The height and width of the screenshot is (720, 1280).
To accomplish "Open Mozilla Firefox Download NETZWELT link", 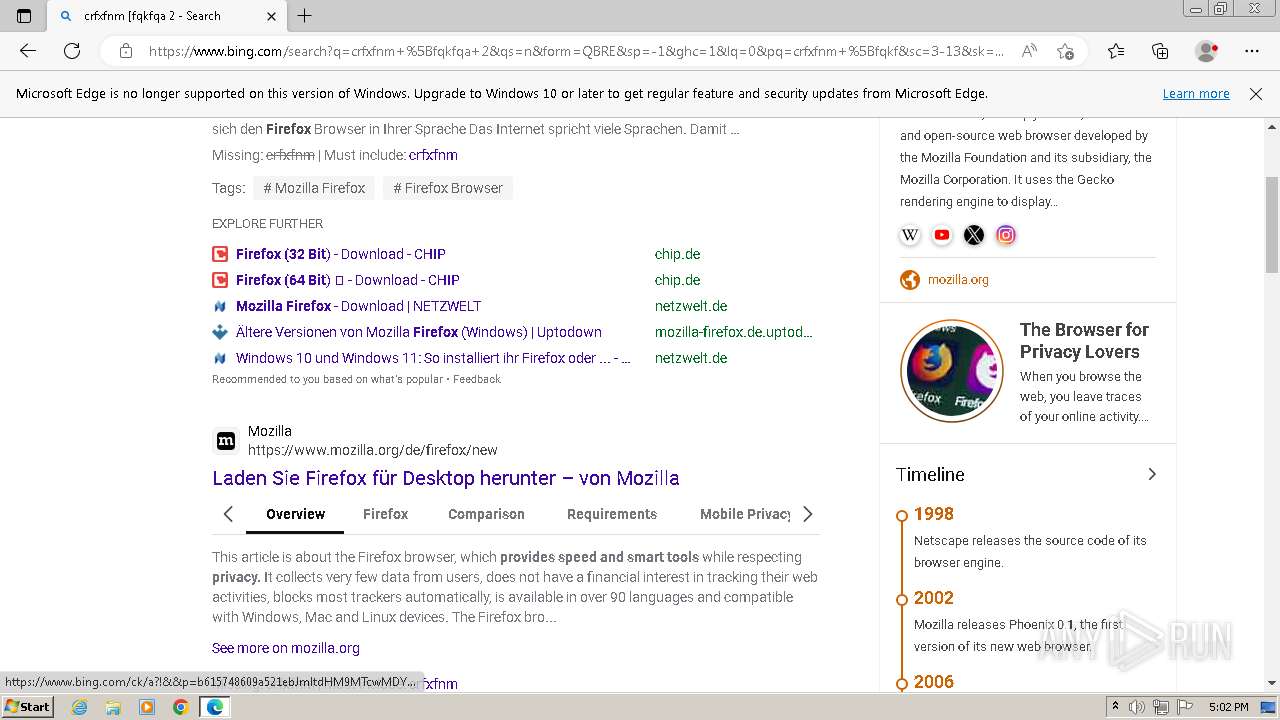I will [358, 306].
